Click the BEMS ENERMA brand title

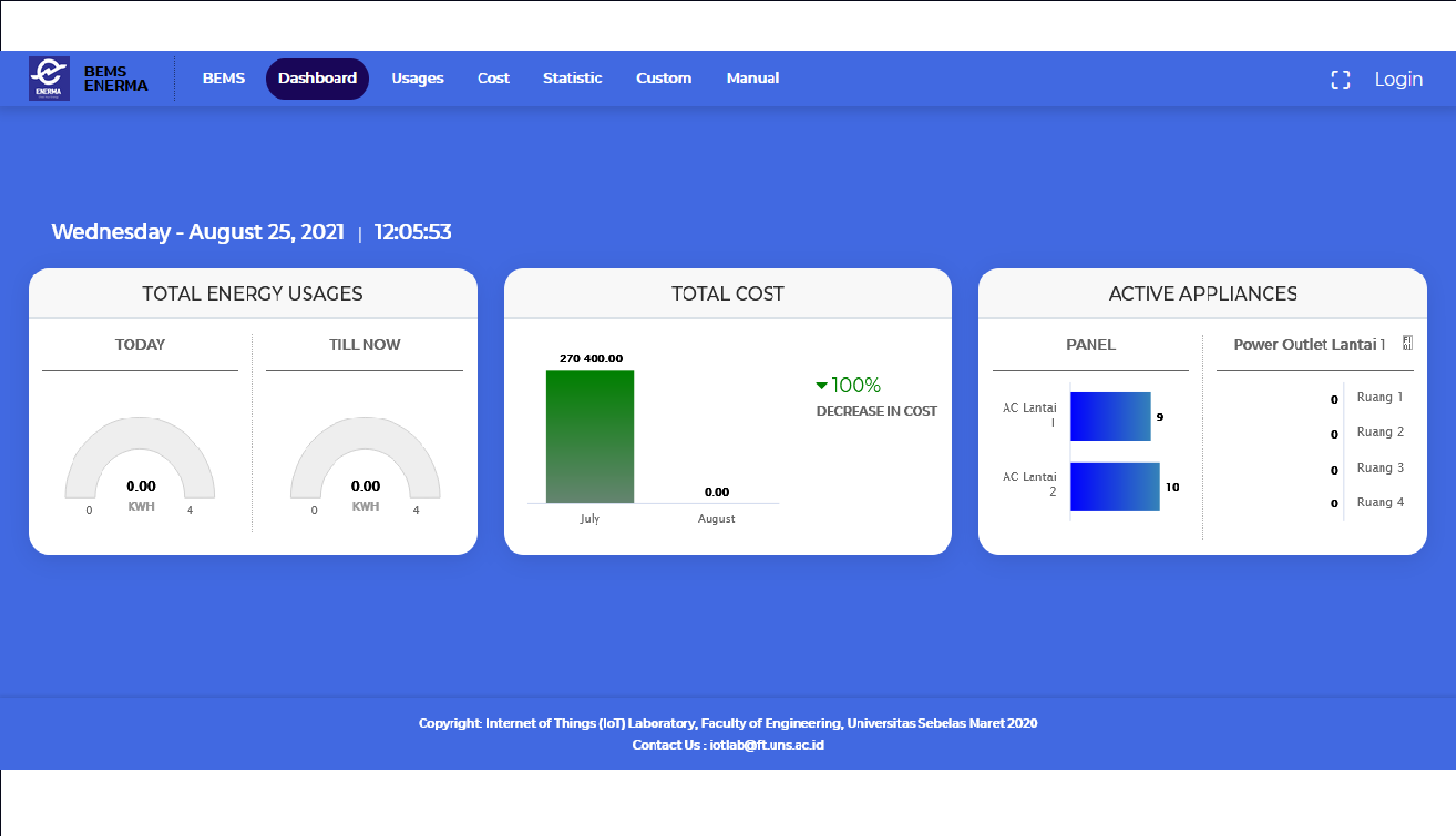[x=115, y=78]
